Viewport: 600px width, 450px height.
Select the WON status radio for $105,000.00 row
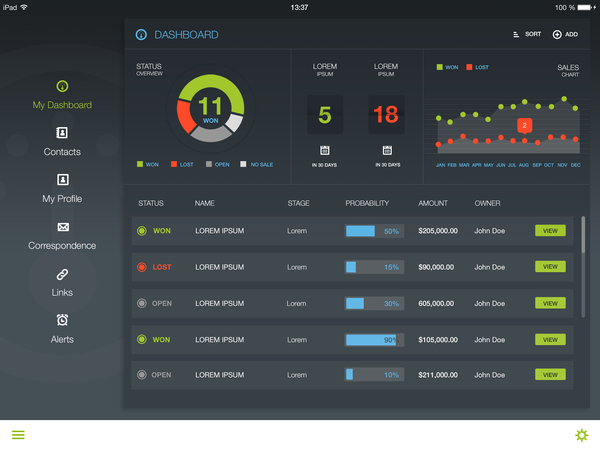[x=142, y=339]
